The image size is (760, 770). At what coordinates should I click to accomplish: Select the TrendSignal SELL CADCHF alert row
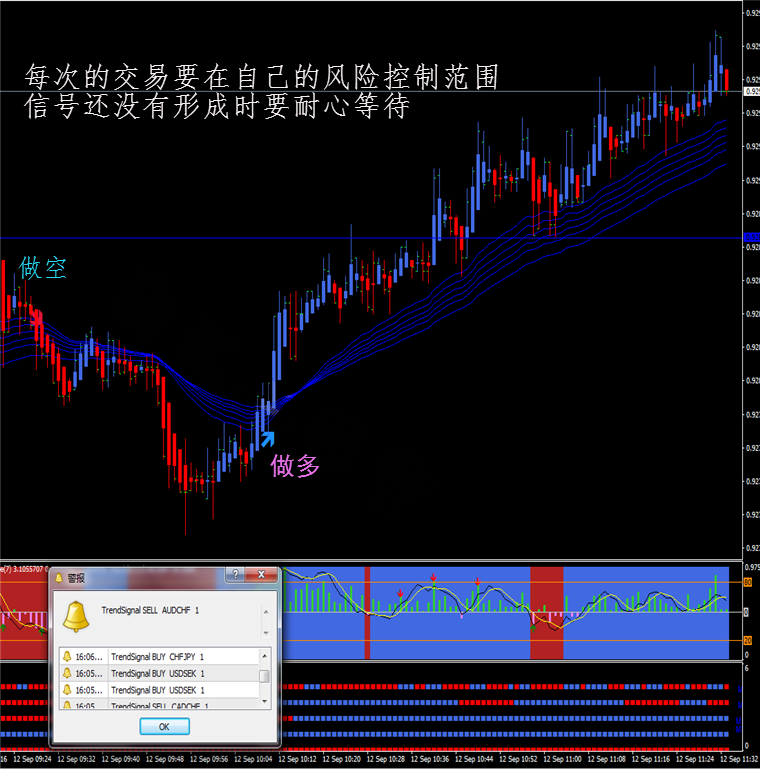tap(159, 705)
